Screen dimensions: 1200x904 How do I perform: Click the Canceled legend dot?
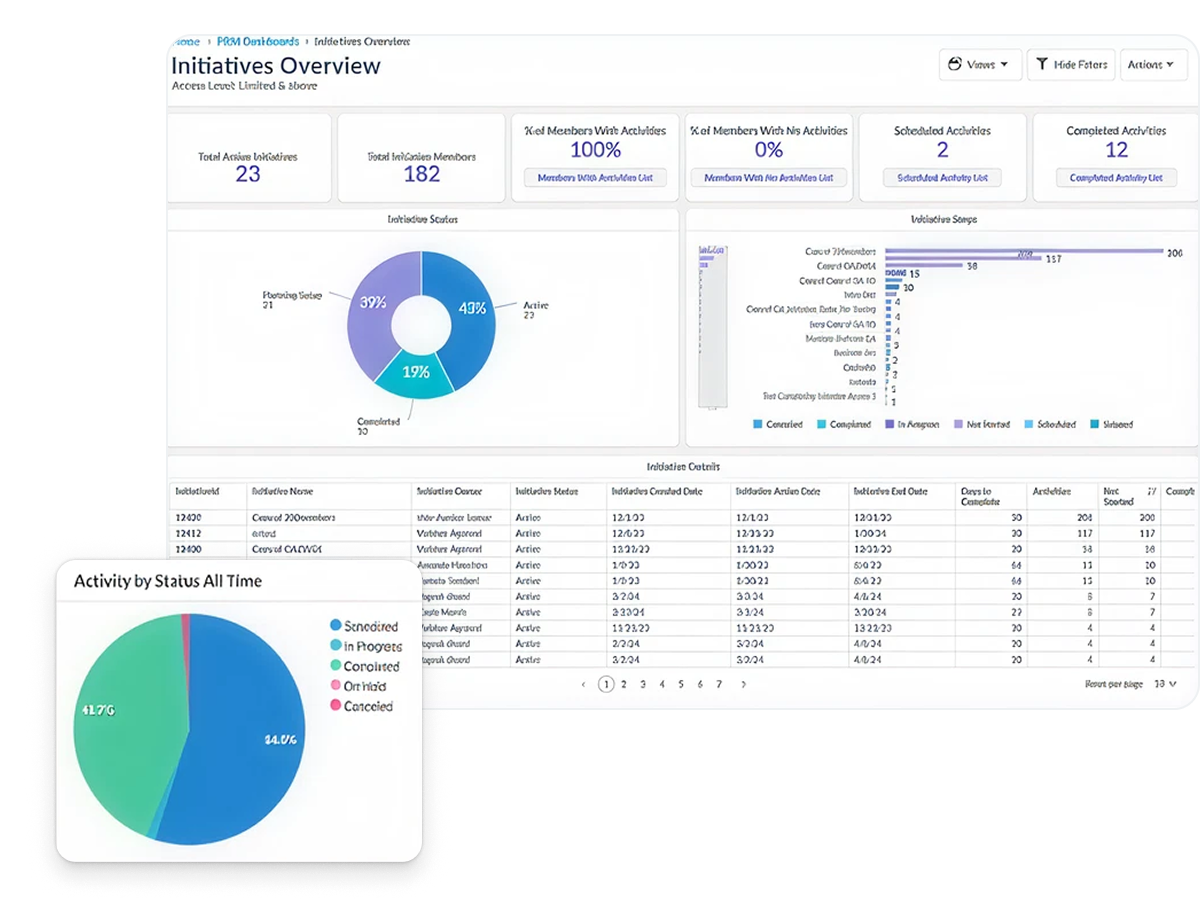click(336, 706)
